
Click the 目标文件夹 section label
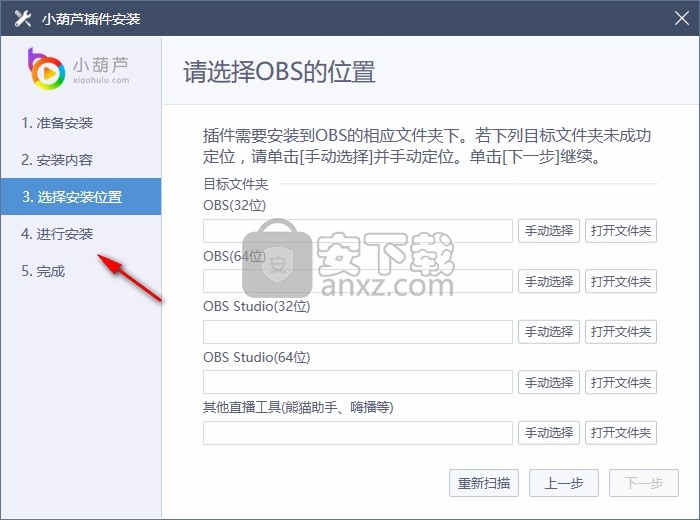tap(235, 183)
